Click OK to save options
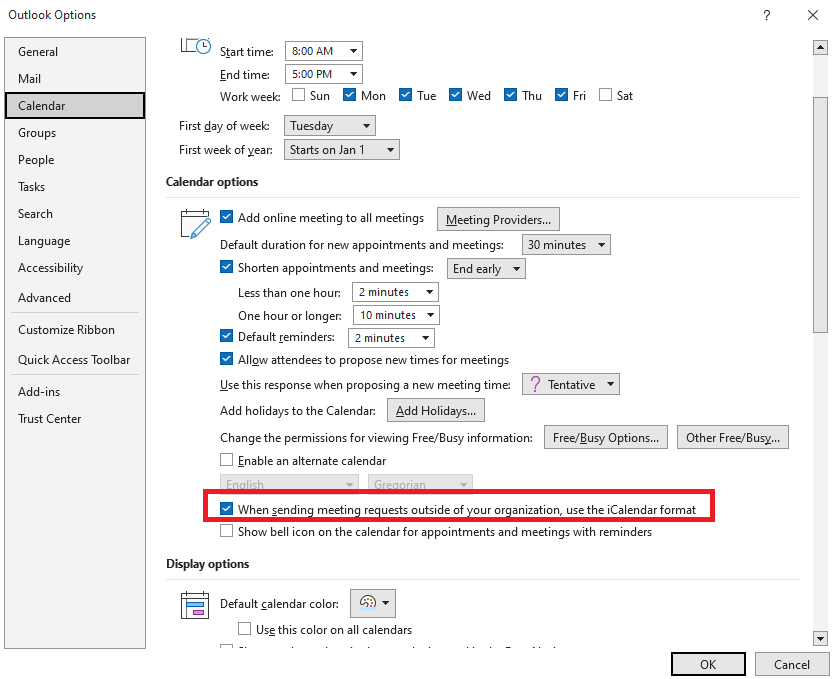Viewport: 834px width, 679px height. pyautogui.click(x=708, y=664)
